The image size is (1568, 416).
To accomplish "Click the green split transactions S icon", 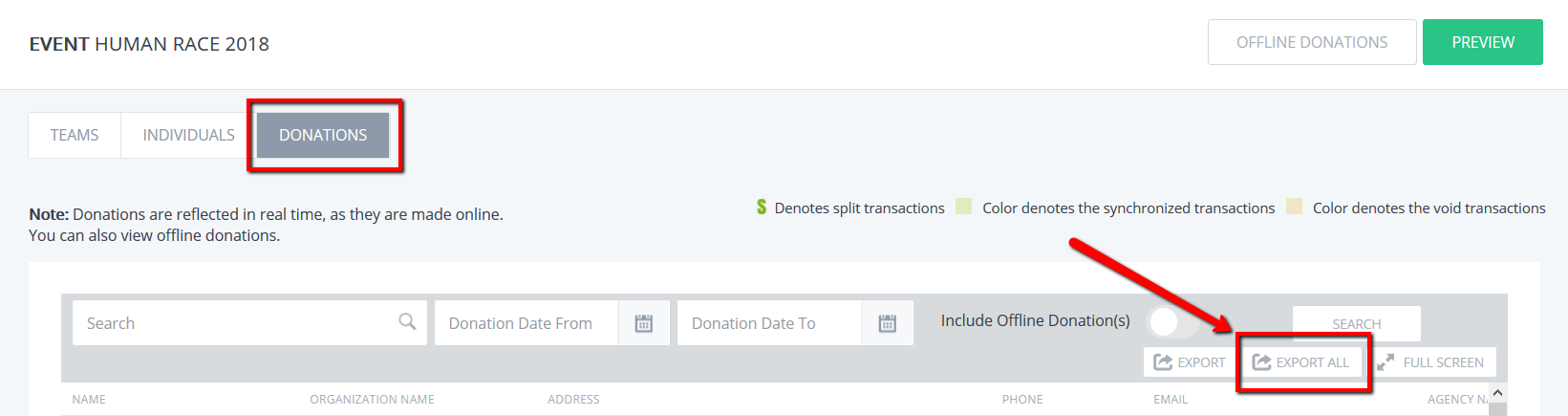I will [762, 207].
